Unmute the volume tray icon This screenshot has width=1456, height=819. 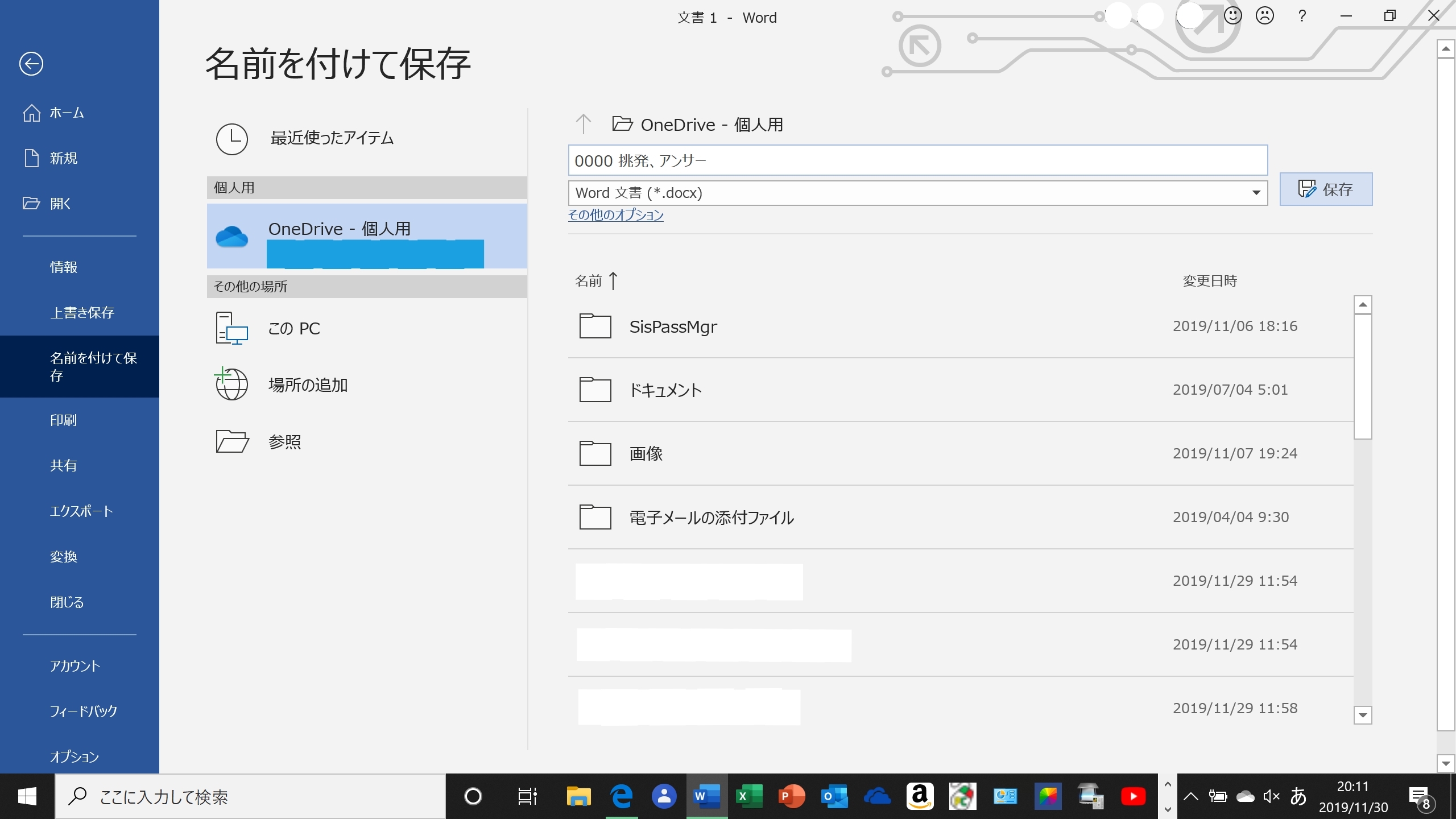[x=1271, y=797]
